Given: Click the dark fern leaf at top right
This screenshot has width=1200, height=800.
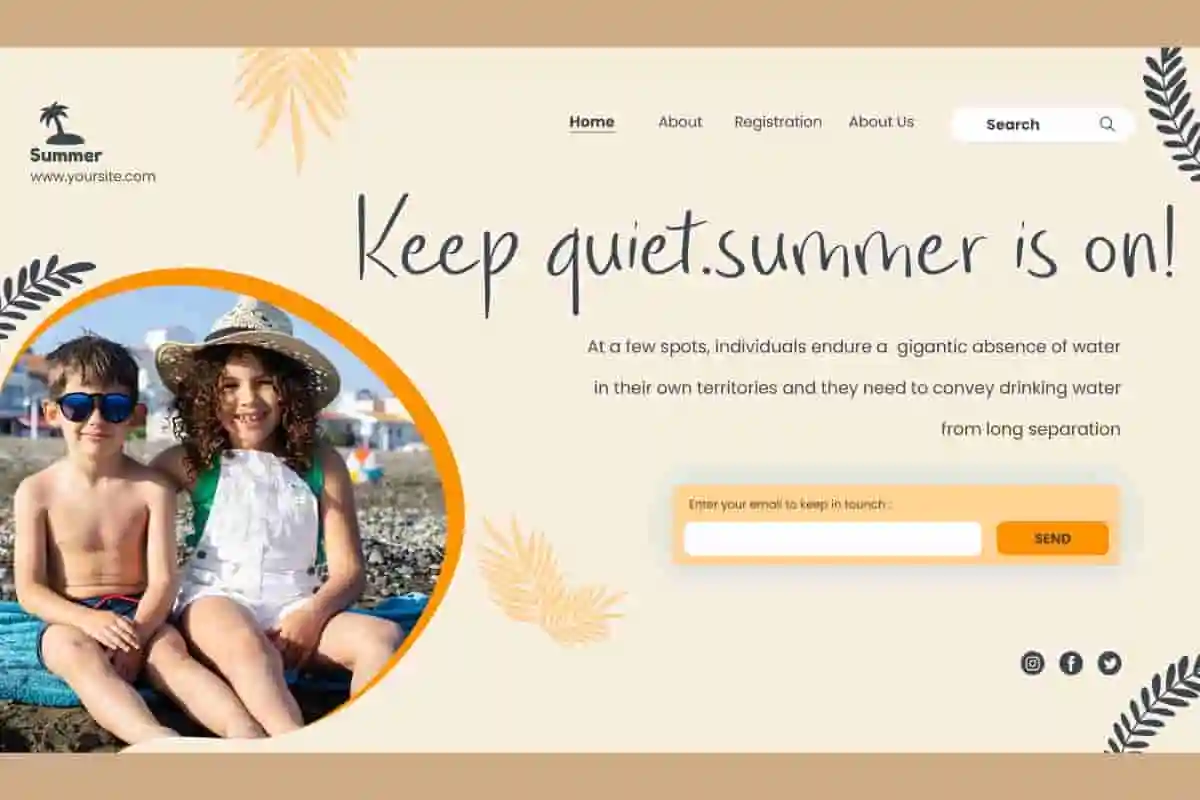Looking at the screenshot, I should (x=1174, y=112).
